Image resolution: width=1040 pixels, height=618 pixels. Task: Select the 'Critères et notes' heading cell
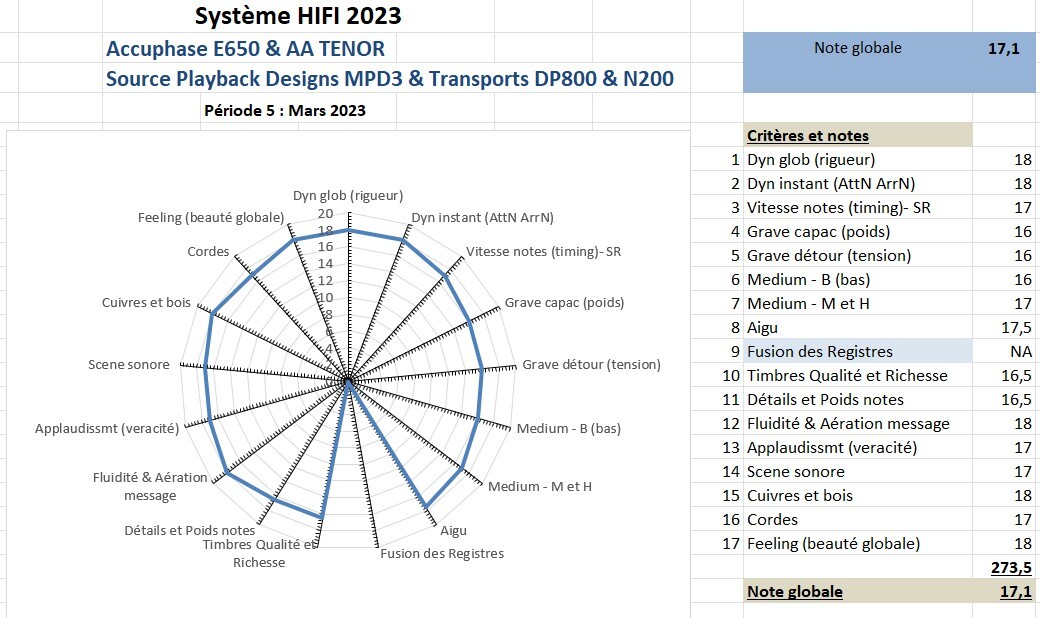click(x=858, y=135)
